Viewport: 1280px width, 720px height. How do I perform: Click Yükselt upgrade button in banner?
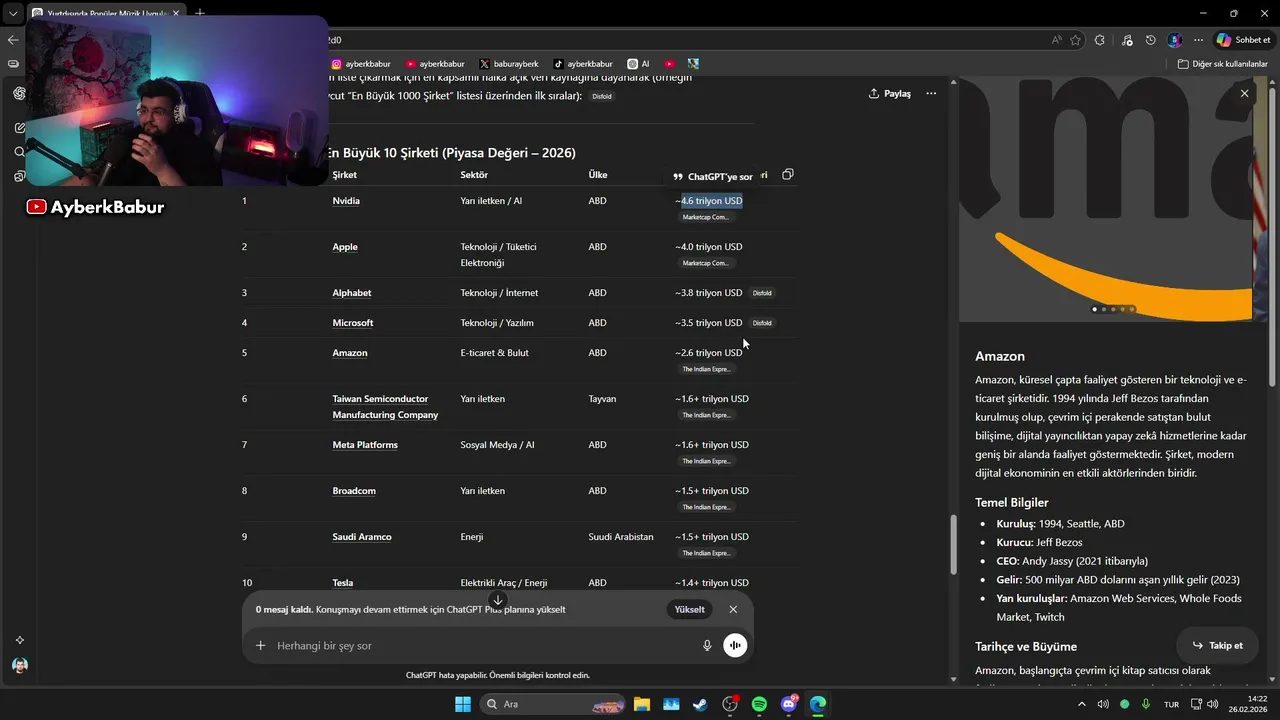[x=689, y=609]
